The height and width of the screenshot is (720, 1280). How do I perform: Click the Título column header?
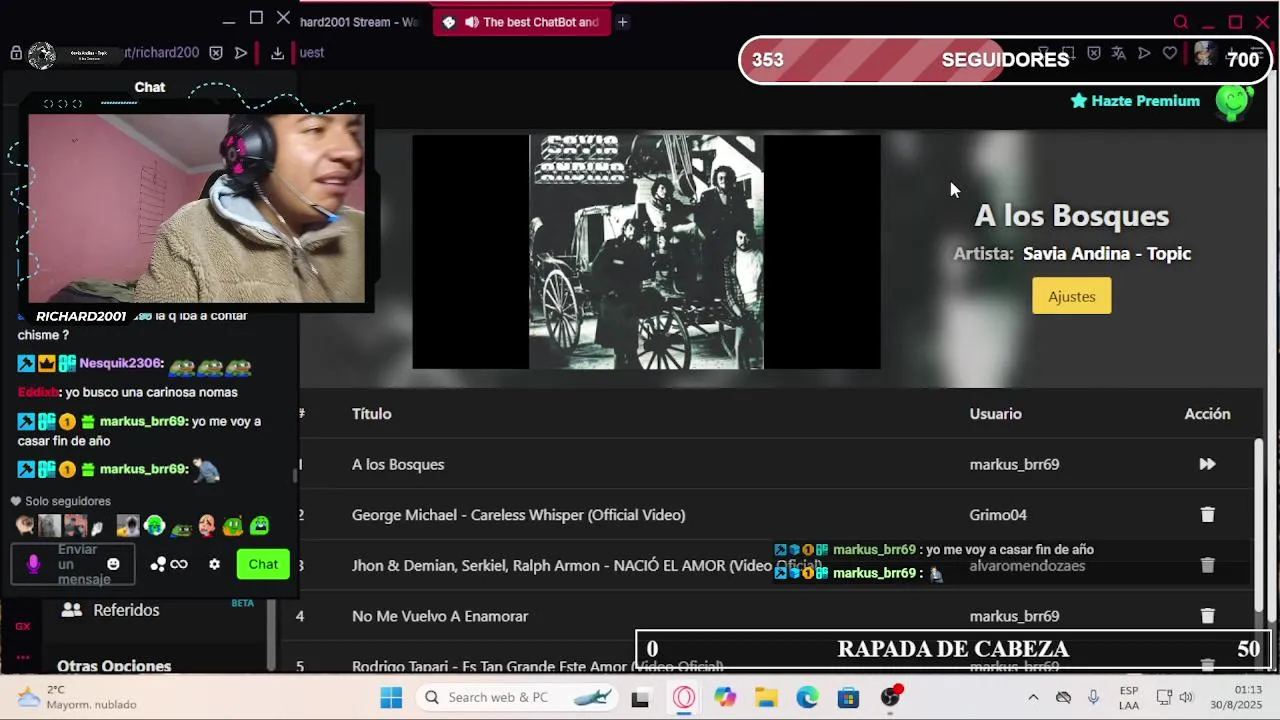coord(371,414)
